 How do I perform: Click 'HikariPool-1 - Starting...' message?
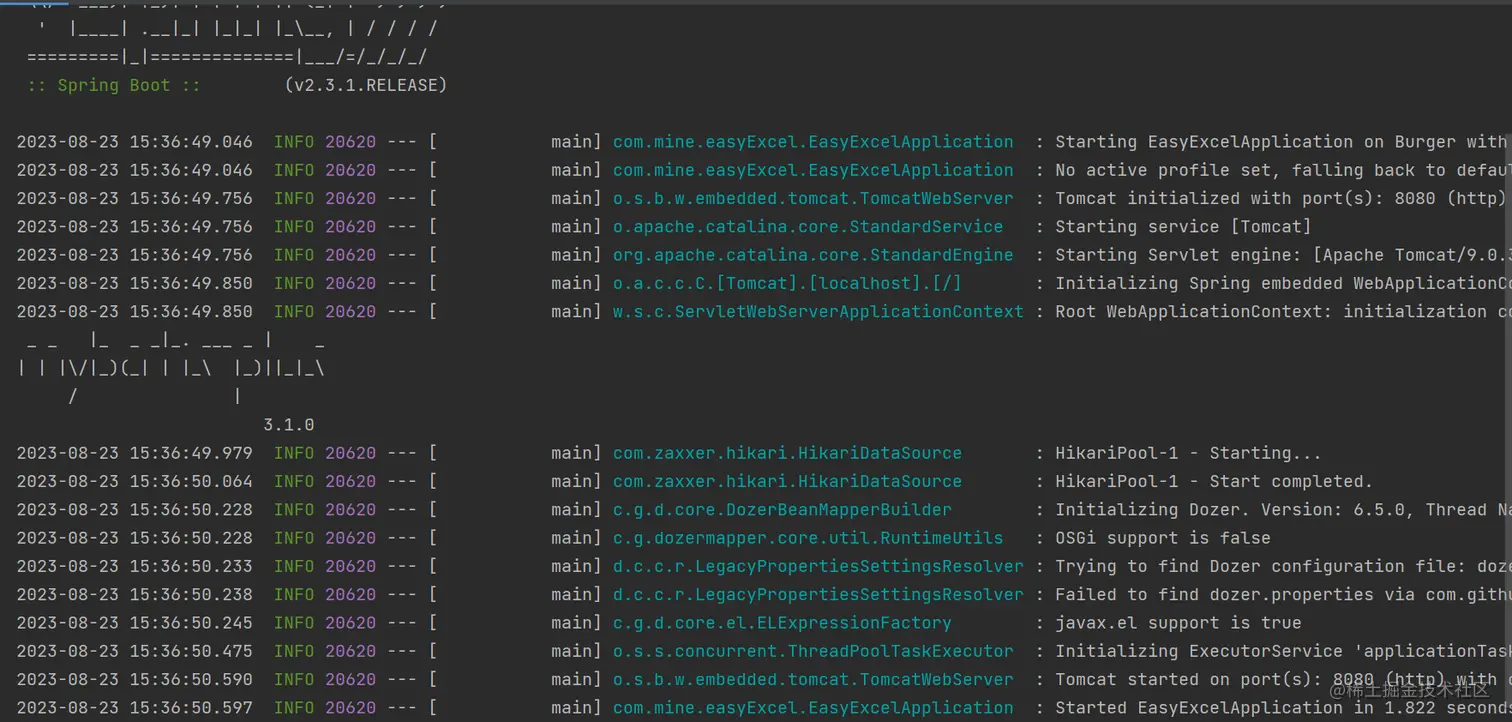(1188, 453)
